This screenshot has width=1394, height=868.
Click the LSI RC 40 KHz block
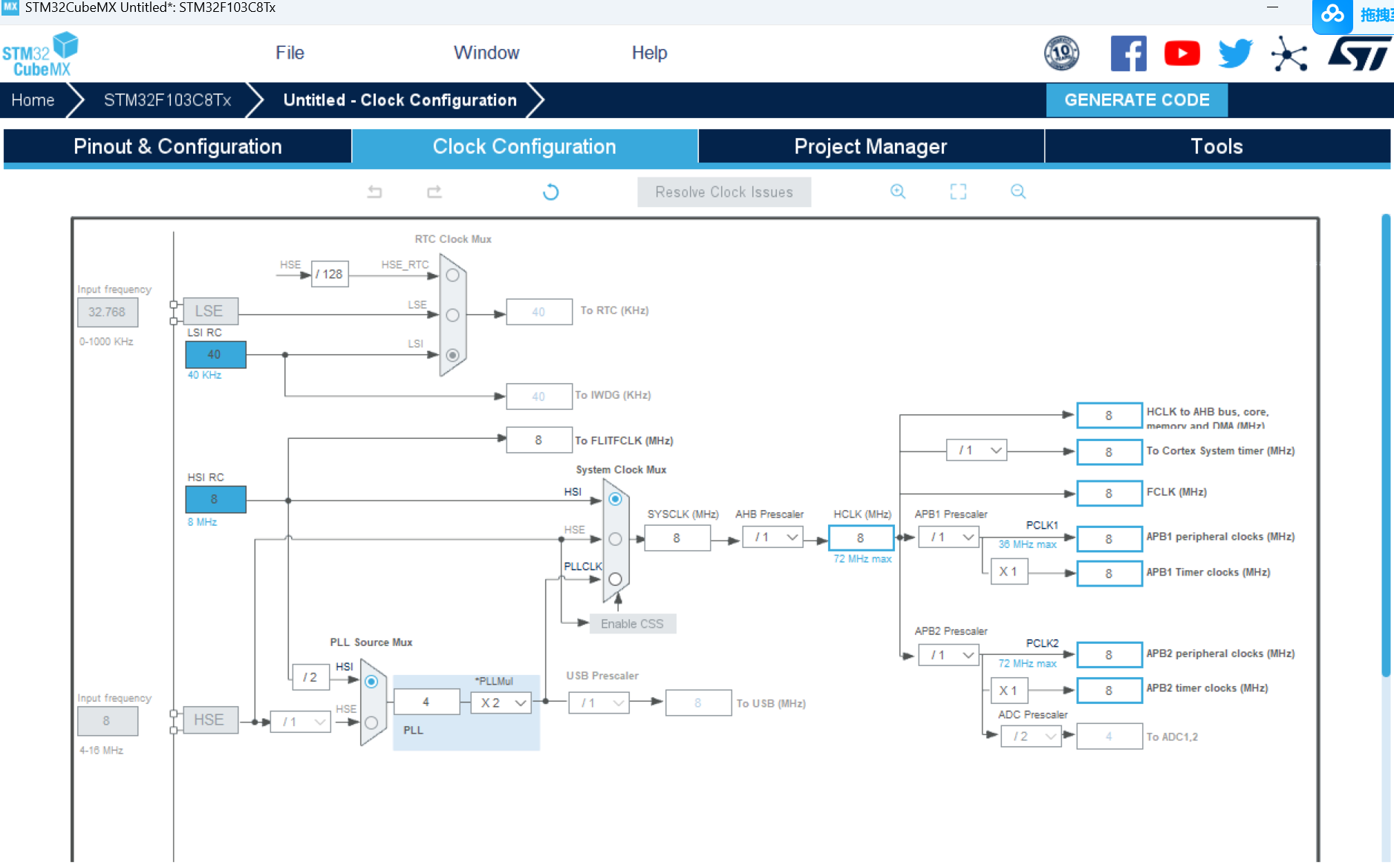(215, 354)
